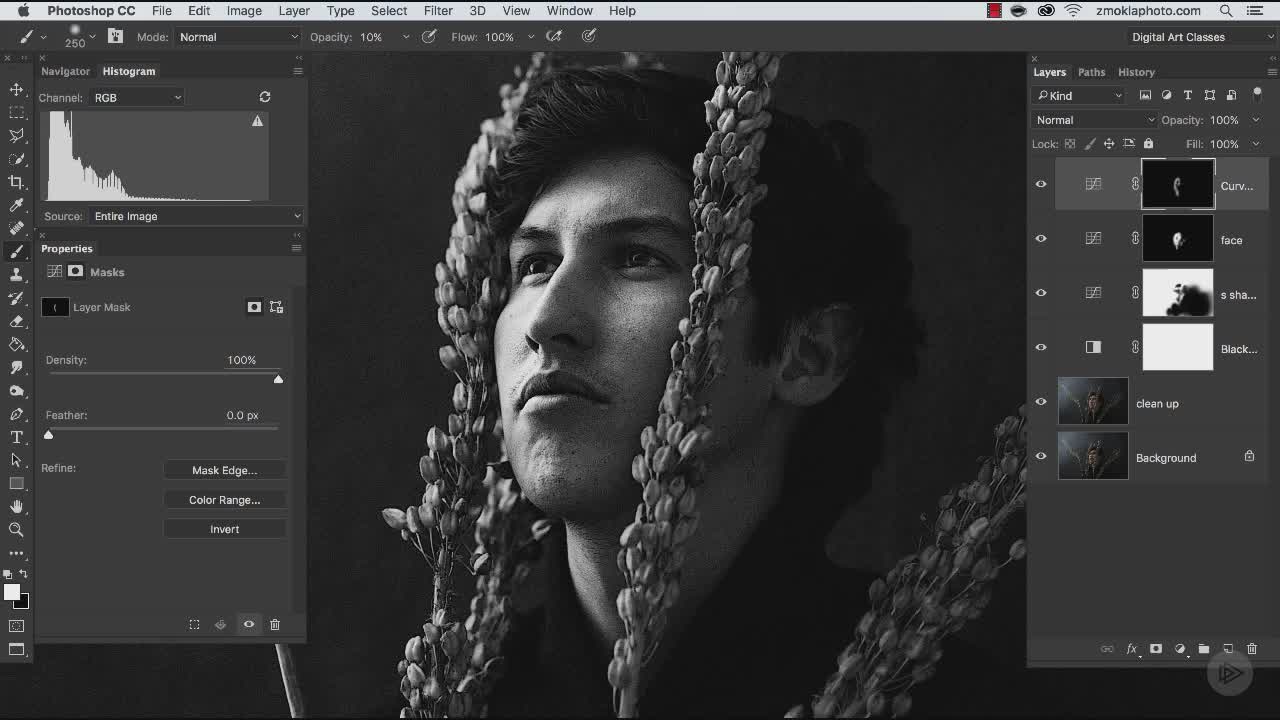Viewport: 1280px width, 720px height.
Task: Select the Eraser tool
Action: point(16,321)
